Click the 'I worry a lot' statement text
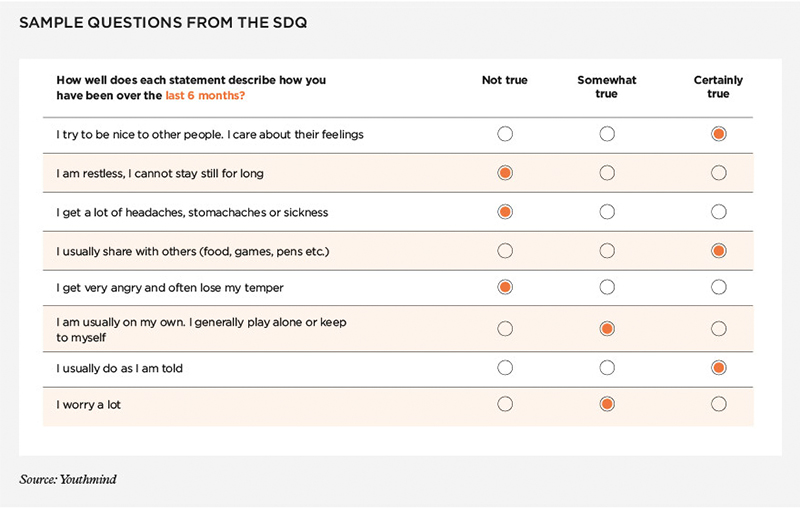 [x=89, y=405]
